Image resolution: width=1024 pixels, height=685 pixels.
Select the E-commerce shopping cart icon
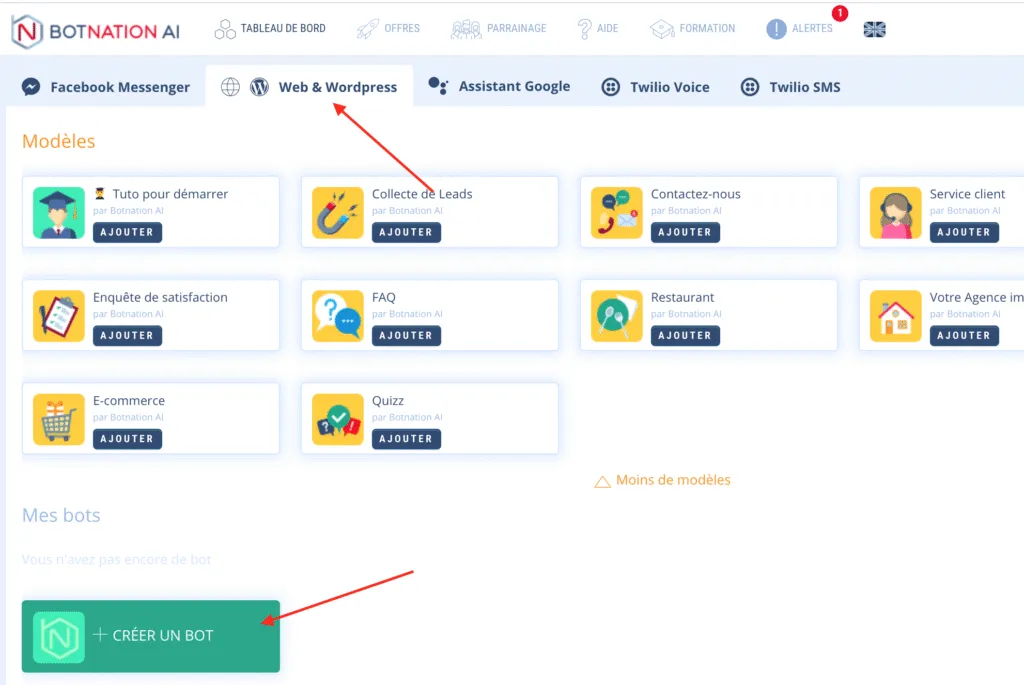pyautogui.click(x=59, y=419)
